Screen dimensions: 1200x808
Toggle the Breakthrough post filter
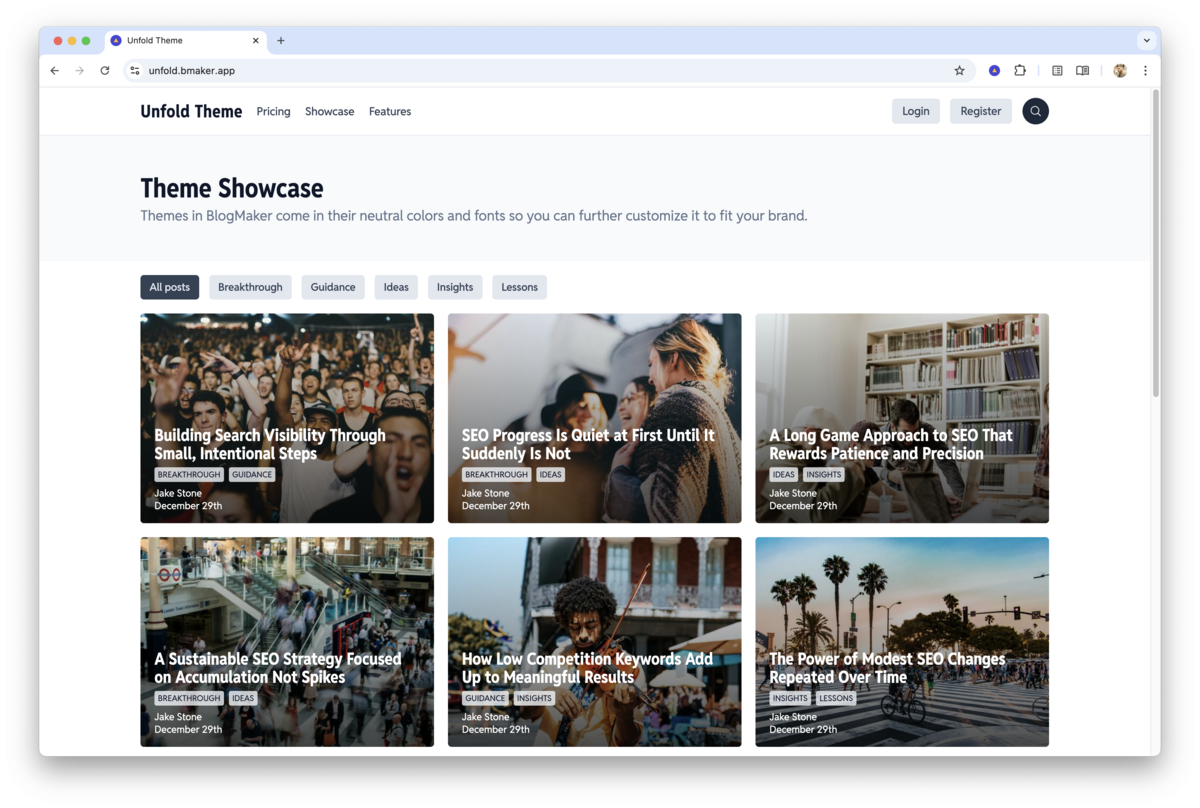pos(250,287)
